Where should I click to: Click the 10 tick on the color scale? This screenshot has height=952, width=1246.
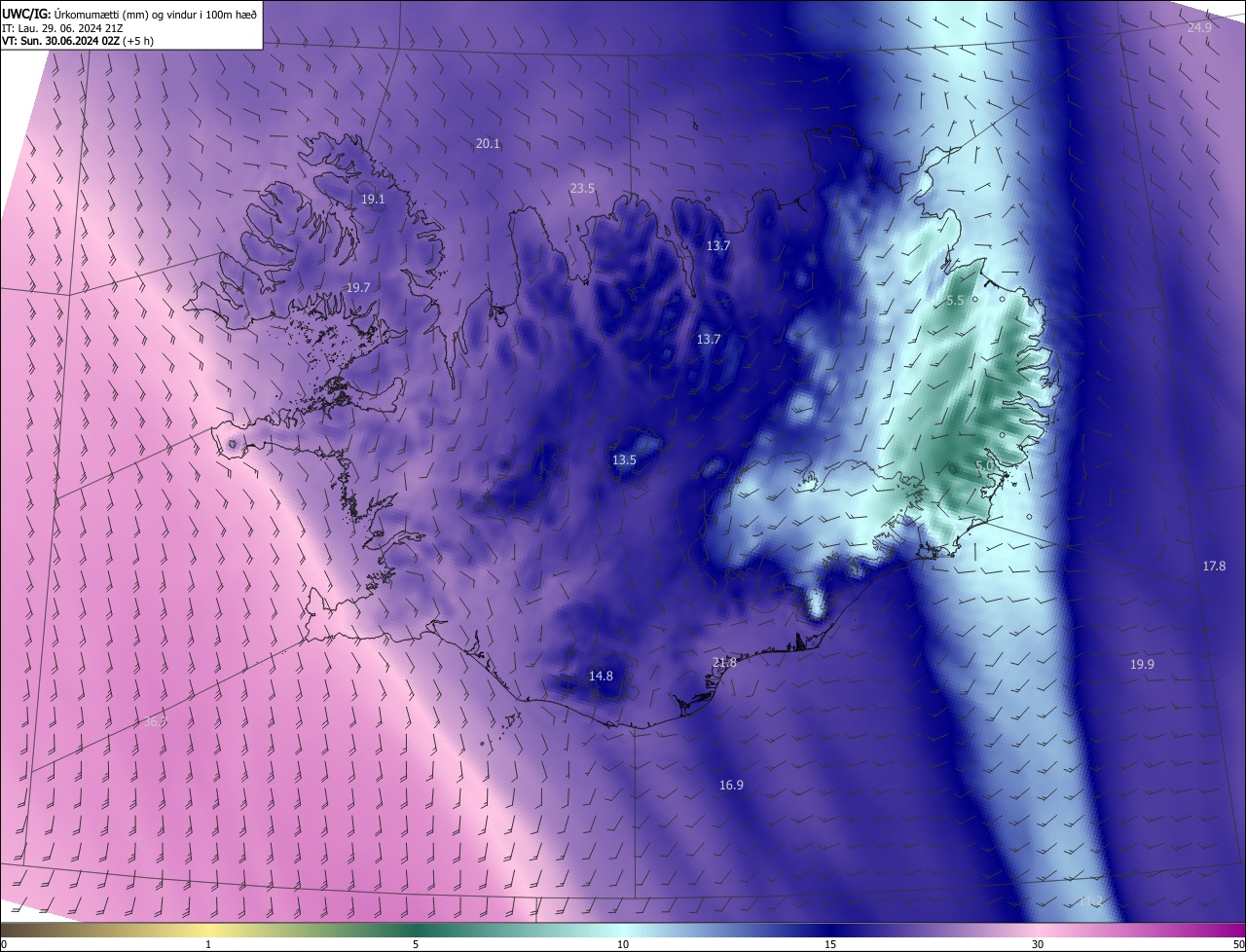(623, 945)
